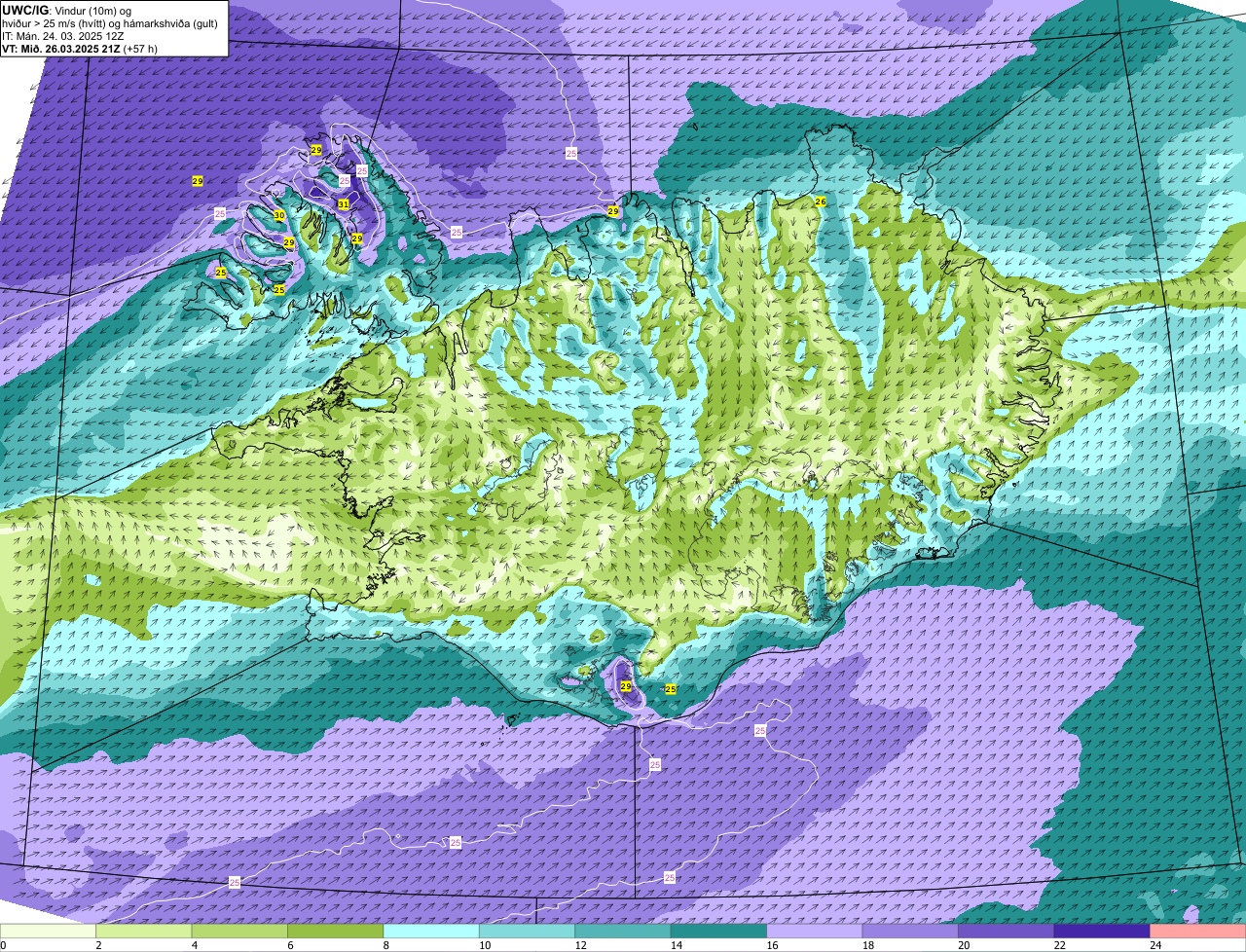
Task: Click the legend tick label "2"
Action: [98, 945]
